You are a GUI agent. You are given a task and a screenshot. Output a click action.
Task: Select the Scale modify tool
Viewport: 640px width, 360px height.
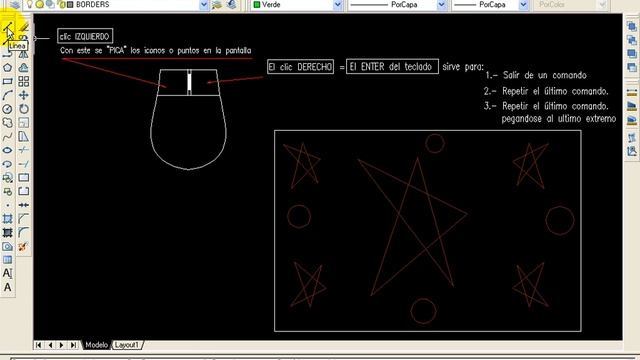24,123
